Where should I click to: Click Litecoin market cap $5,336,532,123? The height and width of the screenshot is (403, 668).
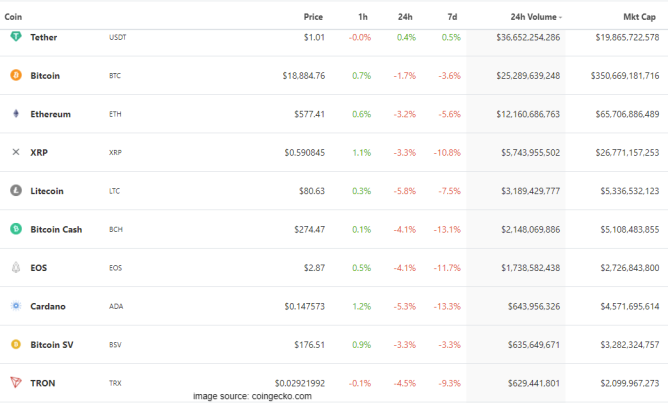[630, 191]
